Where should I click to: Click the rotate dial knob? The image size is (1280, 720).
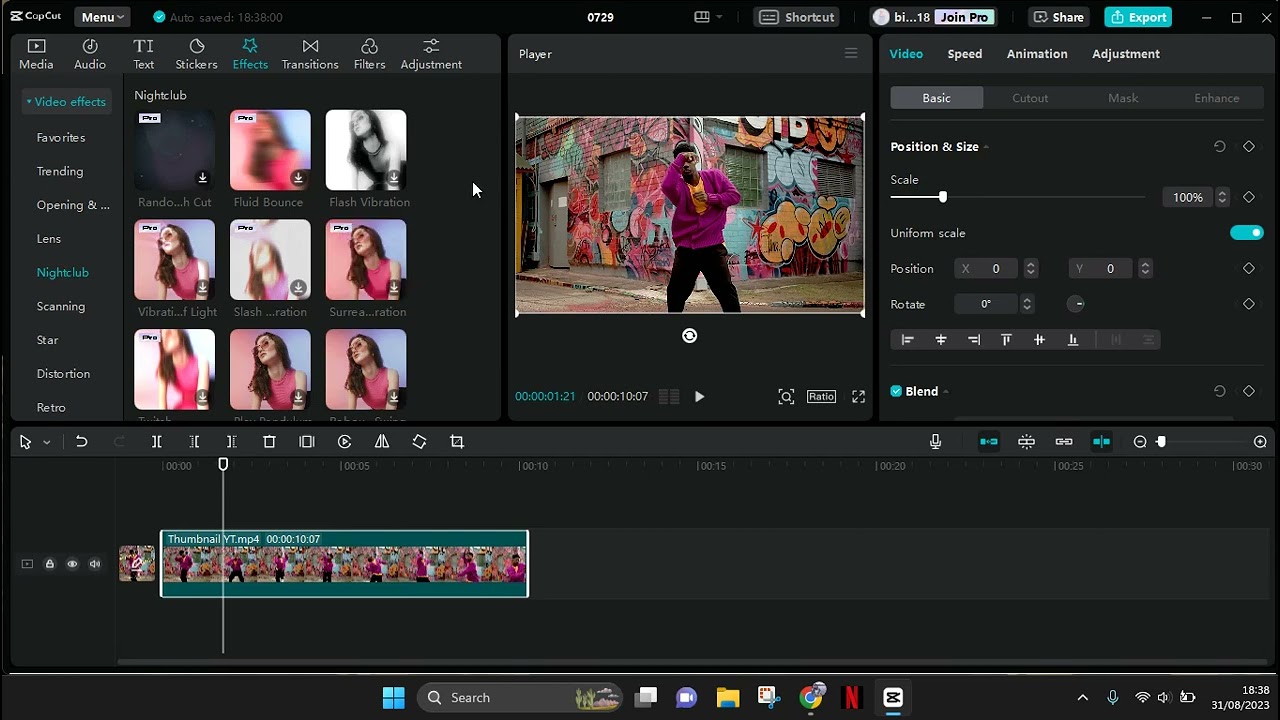(1076, 304)
